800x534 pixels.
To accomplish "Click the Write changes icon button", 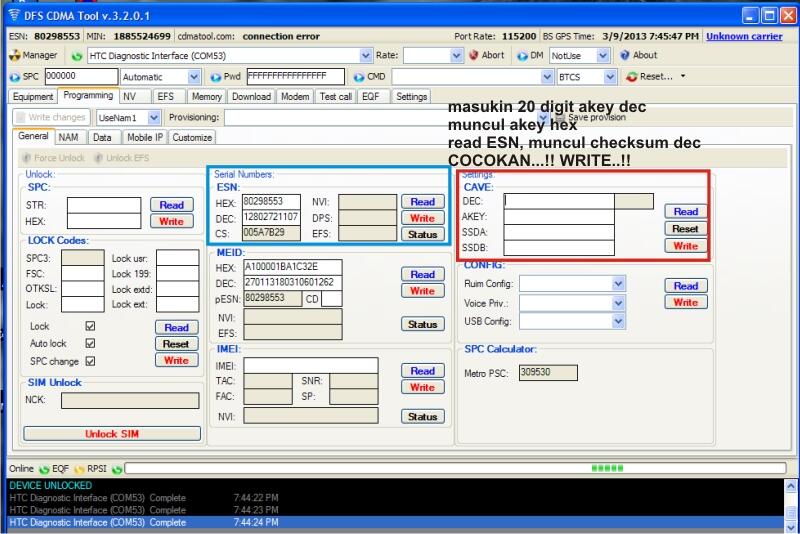I will (20, 117).
